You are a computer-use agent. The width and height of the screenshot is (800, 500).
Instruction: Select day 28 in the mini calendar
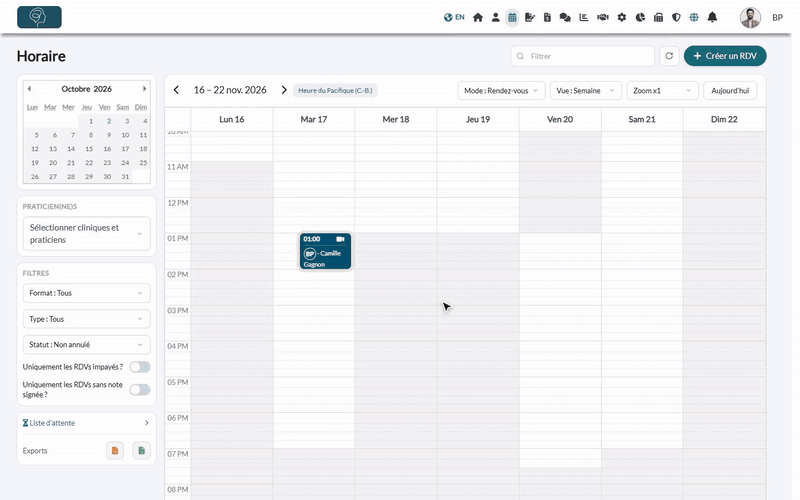[x=71, y=177]
